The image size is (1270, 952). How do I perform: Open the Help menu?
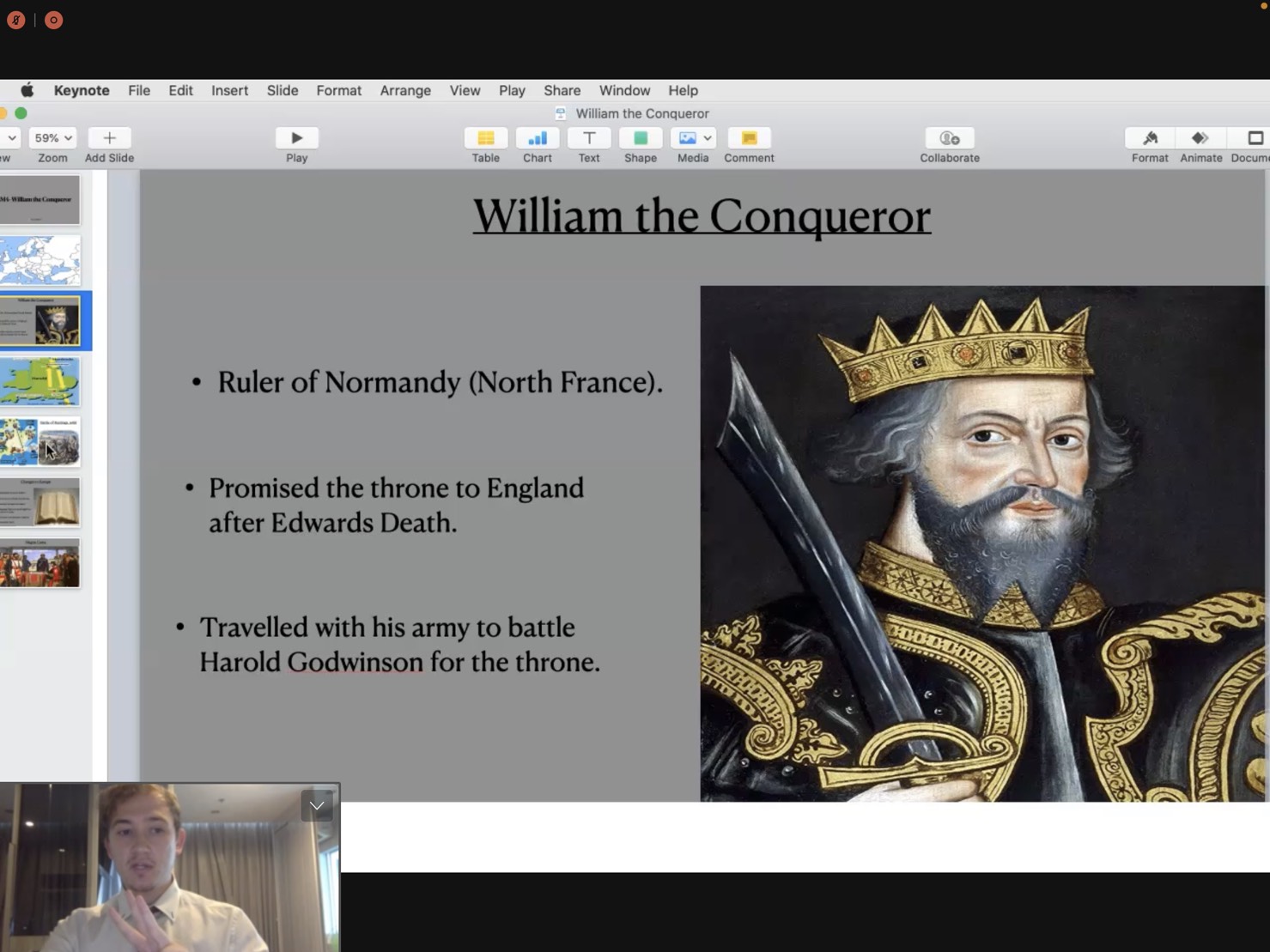coord(683,90)
